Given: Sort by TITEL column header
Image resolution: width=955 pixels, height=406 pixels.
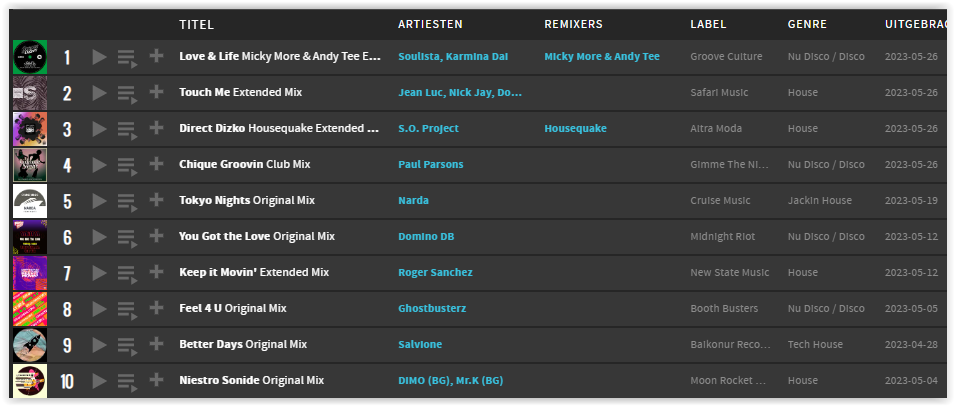Looking at the screenshot, I should click(196, 24).
